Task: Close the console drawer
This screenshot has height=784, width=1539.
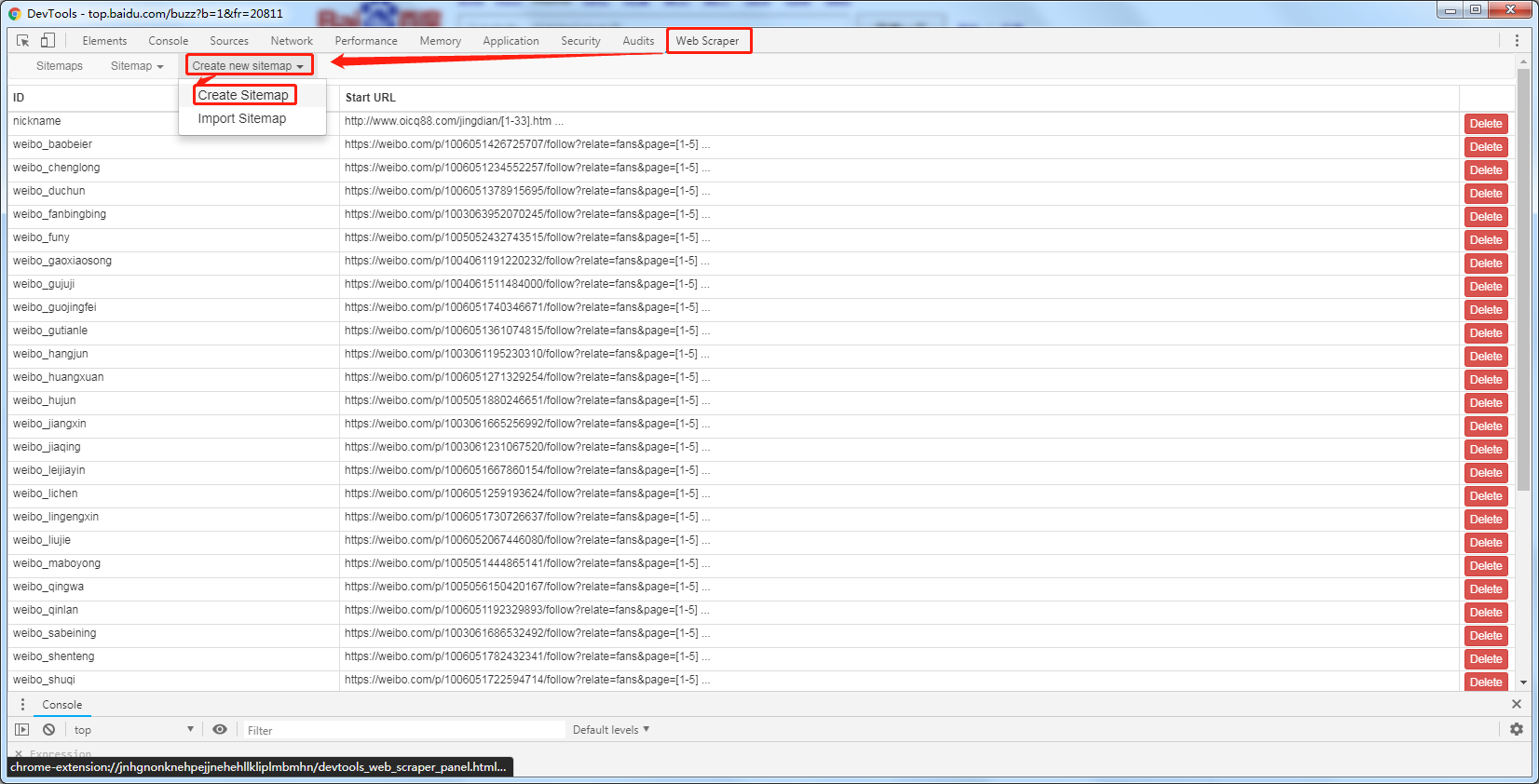Action: click(x=1517, y=705)
